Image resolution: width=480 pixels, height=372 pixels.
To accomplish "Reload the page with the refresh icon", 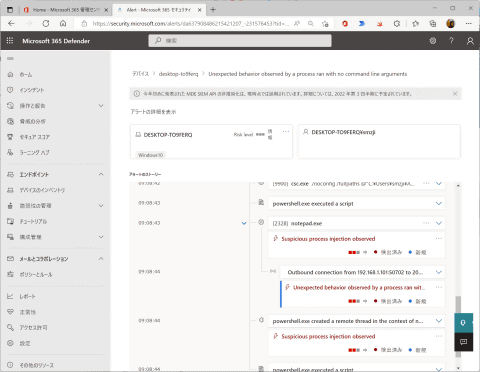I will point(46,24).
